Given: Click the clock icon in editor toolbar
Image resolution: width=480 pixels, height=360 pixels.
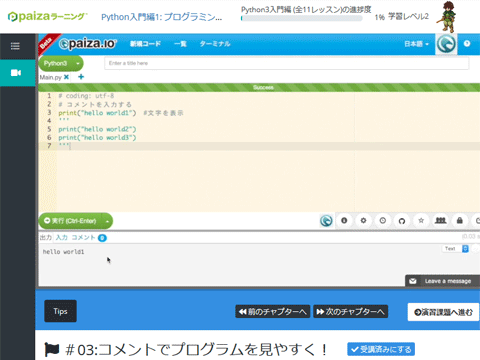Looking at the screenshot, I should 383,220.
